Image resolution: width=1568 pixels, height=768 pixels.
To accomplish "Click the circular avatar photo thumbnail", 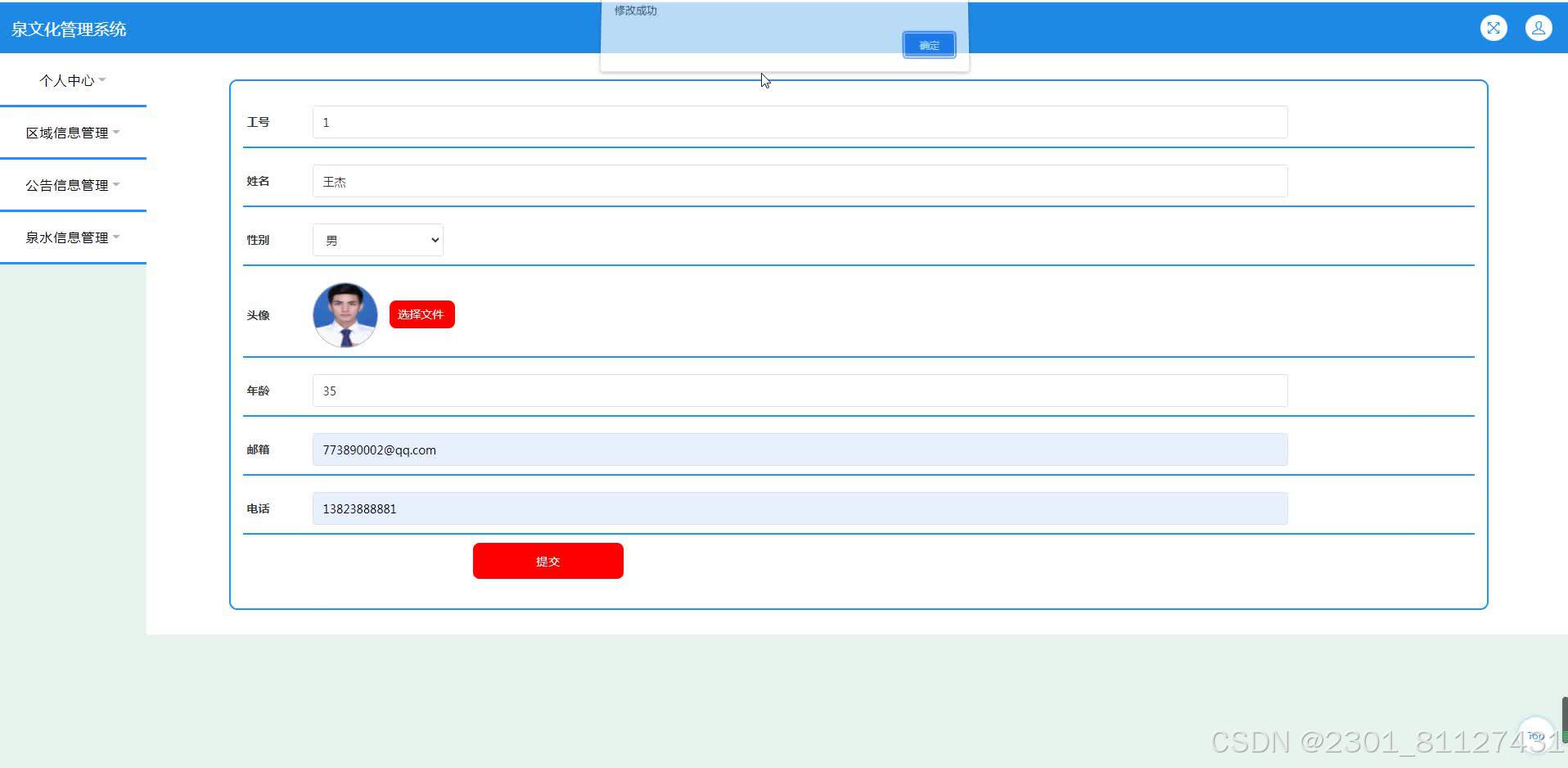I will [345, 315].
